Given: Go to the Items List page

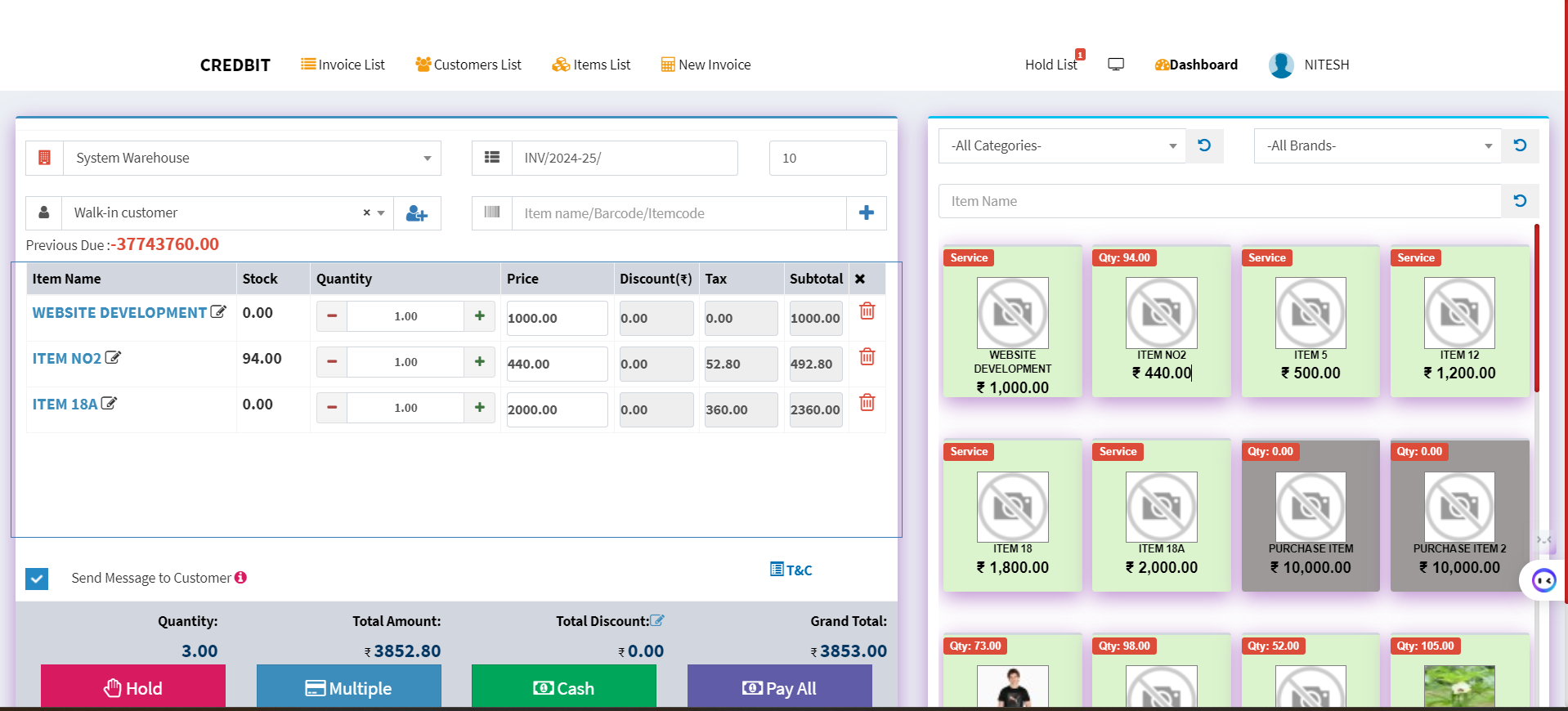Looking at the screenshot, I should 591,65.
